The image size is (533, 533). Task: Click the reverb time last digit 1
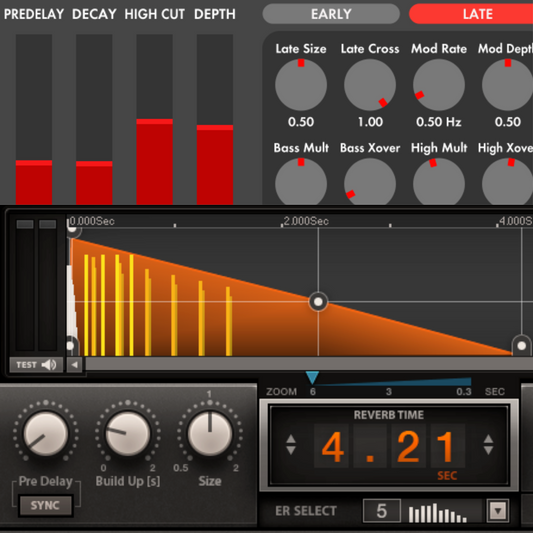pos(447,446)
